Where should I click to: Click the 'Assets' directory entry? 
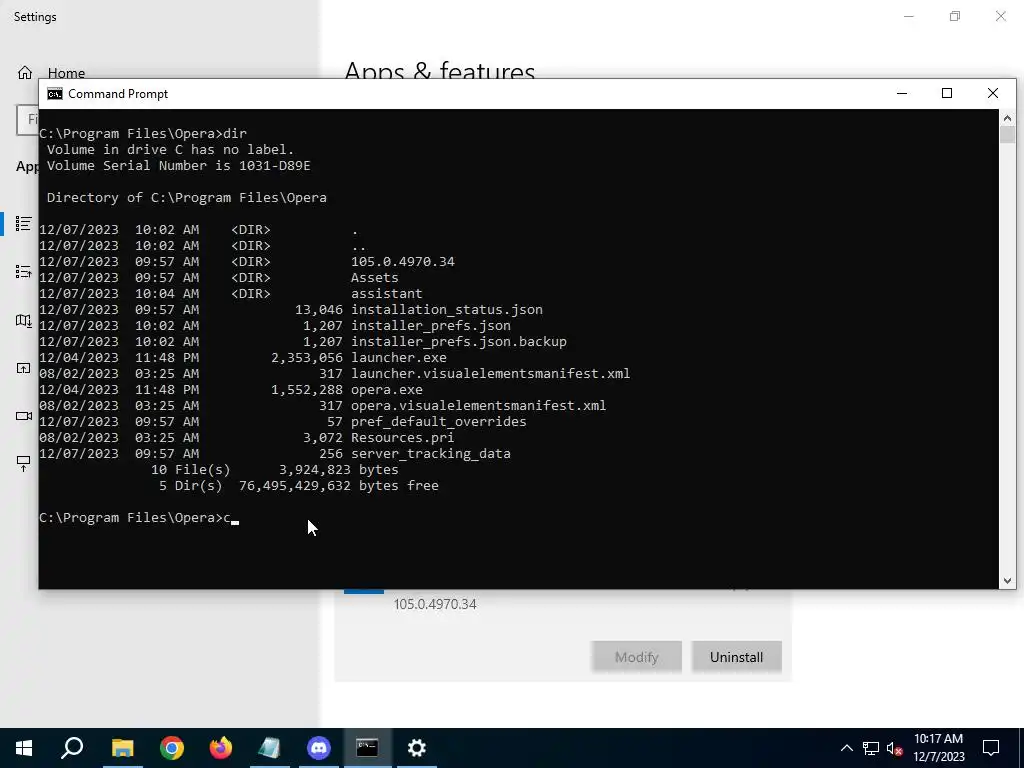374,278
